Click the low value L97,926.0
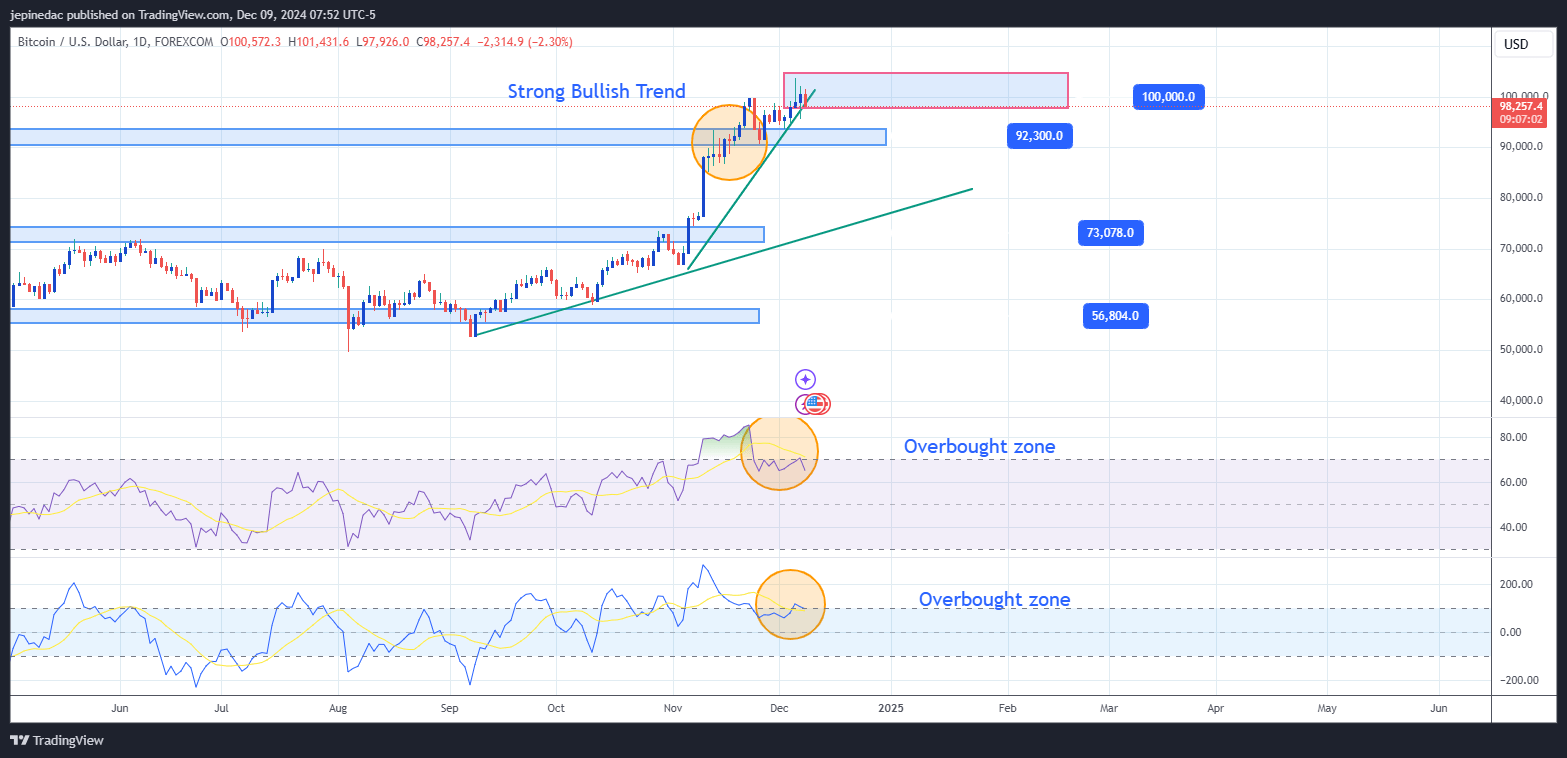The height and width of the screenshot is (758, 1567). [382, 42]
